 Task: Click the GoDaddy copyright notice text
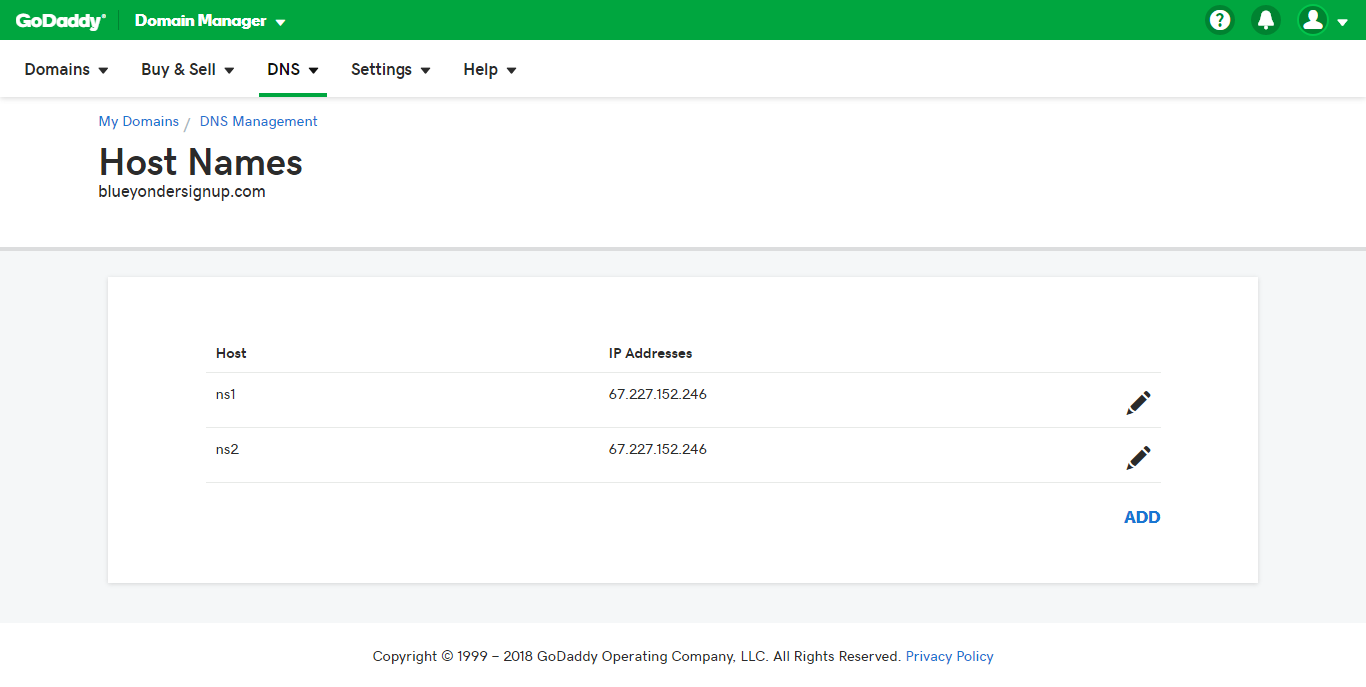click(637, 656)
